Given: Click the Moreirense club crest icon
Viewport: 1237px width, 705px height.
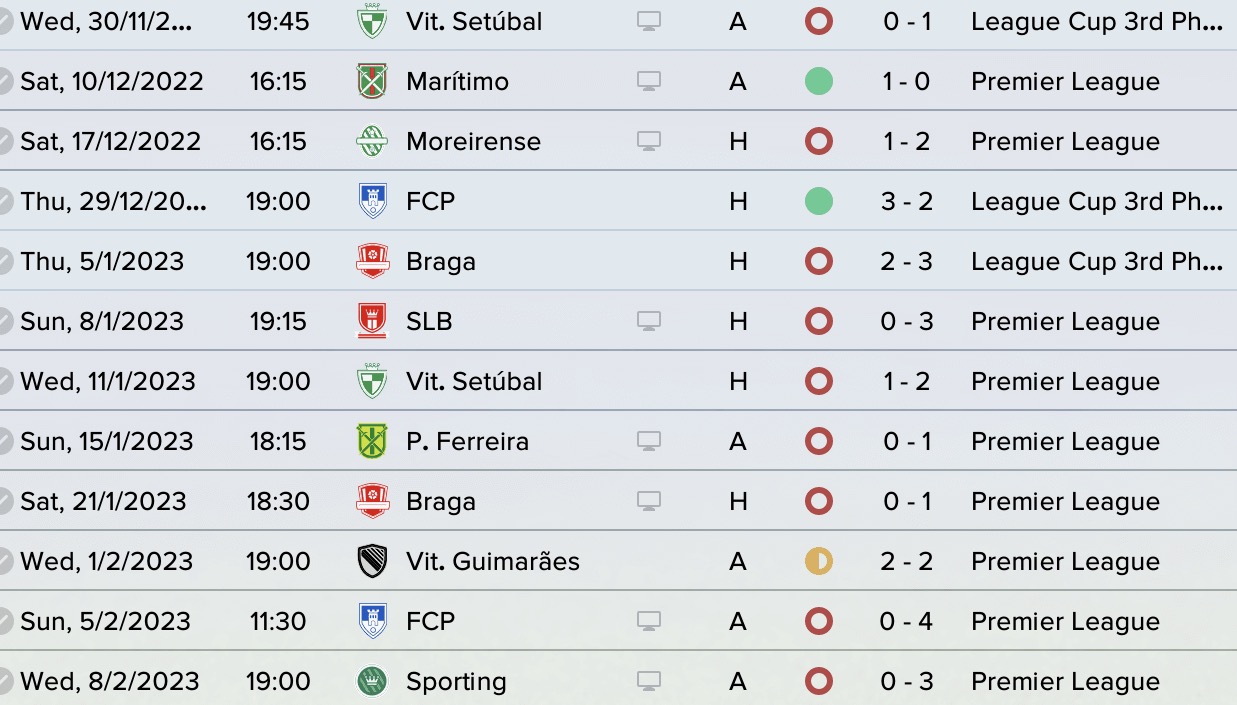Looking at the screenshot, I should [372, 141].
